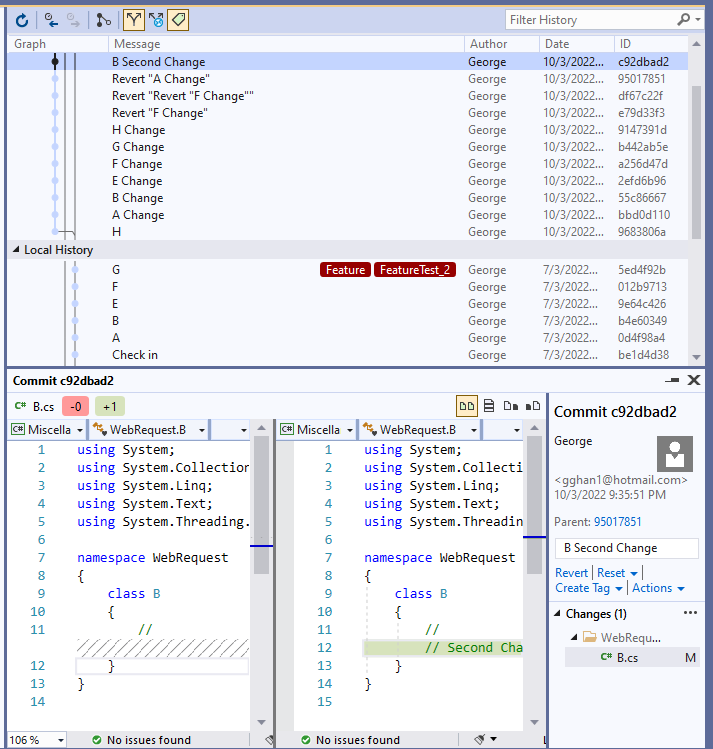Open the Reset dropdown link
Screen dimensions: 713x749
pos(617,573)
